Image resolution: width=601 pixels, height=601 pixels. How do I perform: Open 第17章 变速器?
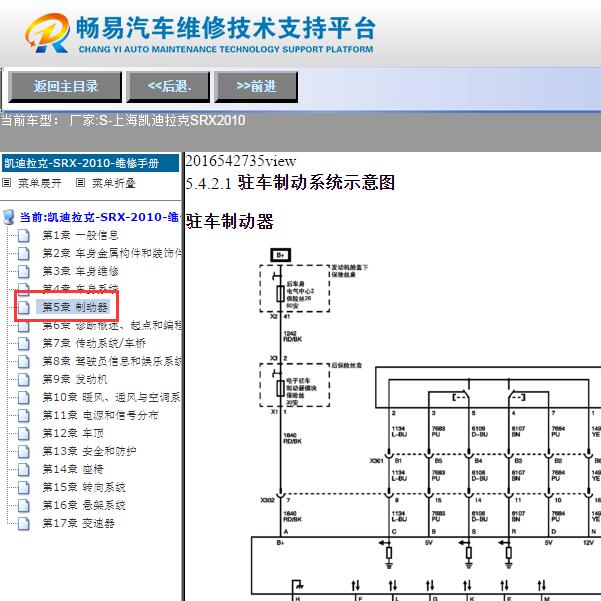point(78,523)
